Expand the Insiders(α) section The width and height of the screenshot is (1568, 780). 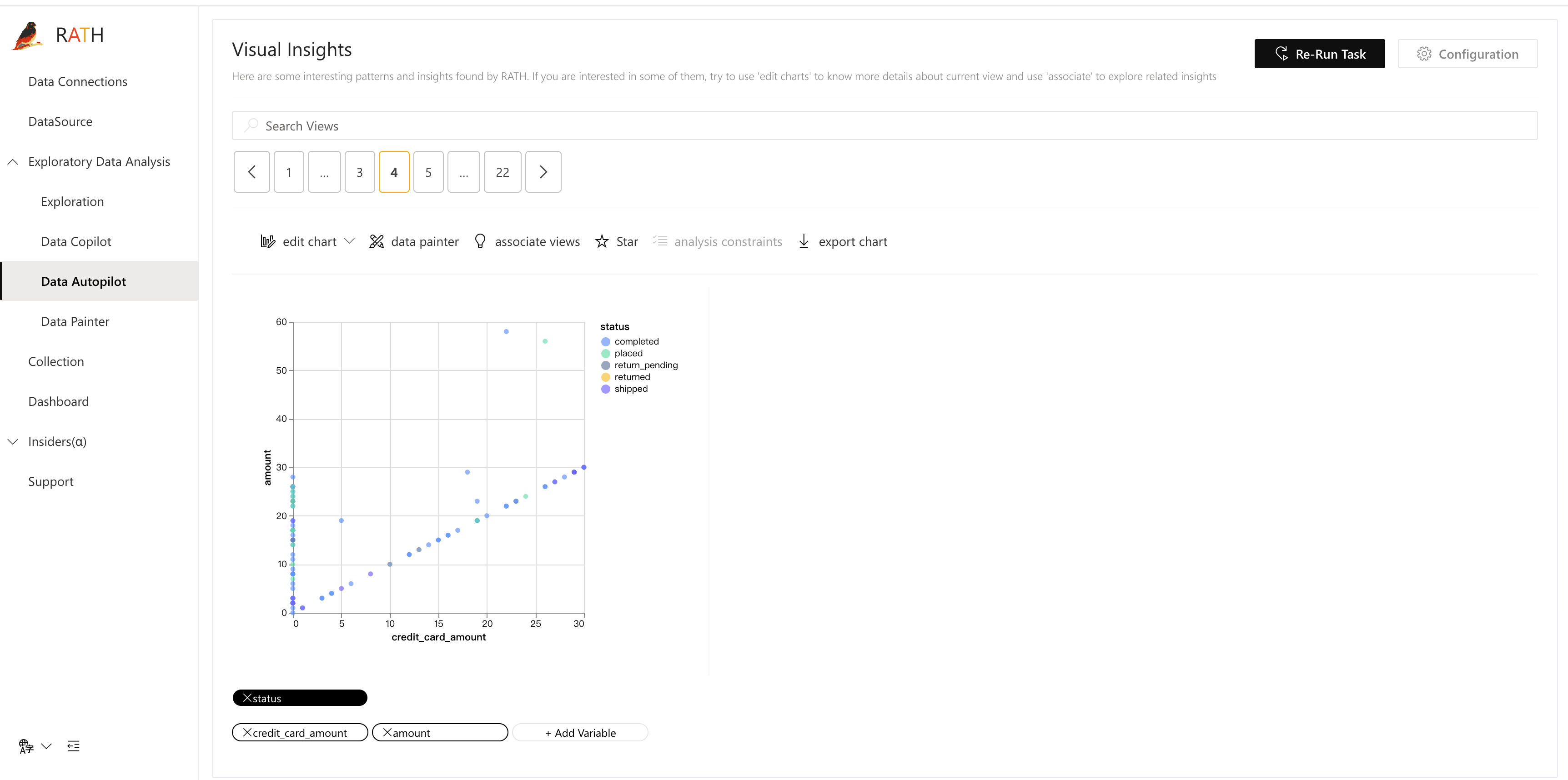(x=12, y=441)
